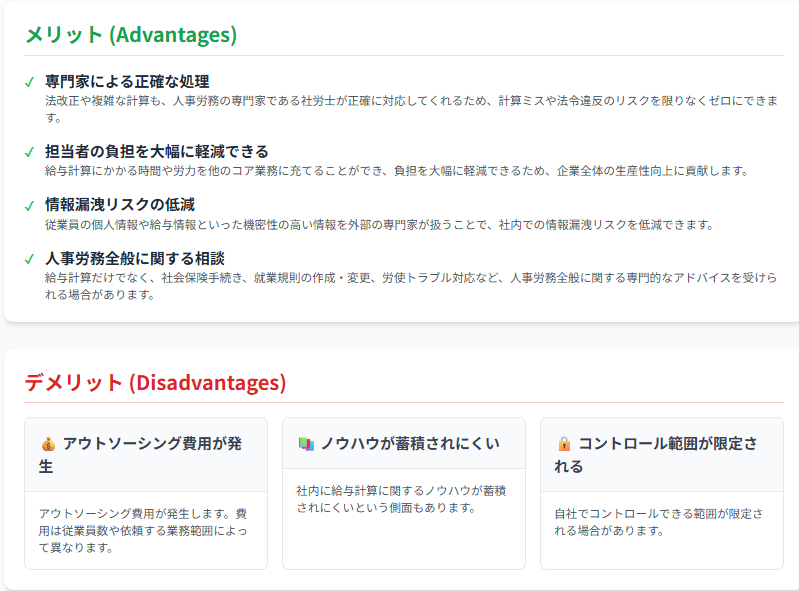The image size is (799, 591).
Task: Click checkmark icon beside 担当者の負担を大幅に軽減できる
Action: [30, 152]
